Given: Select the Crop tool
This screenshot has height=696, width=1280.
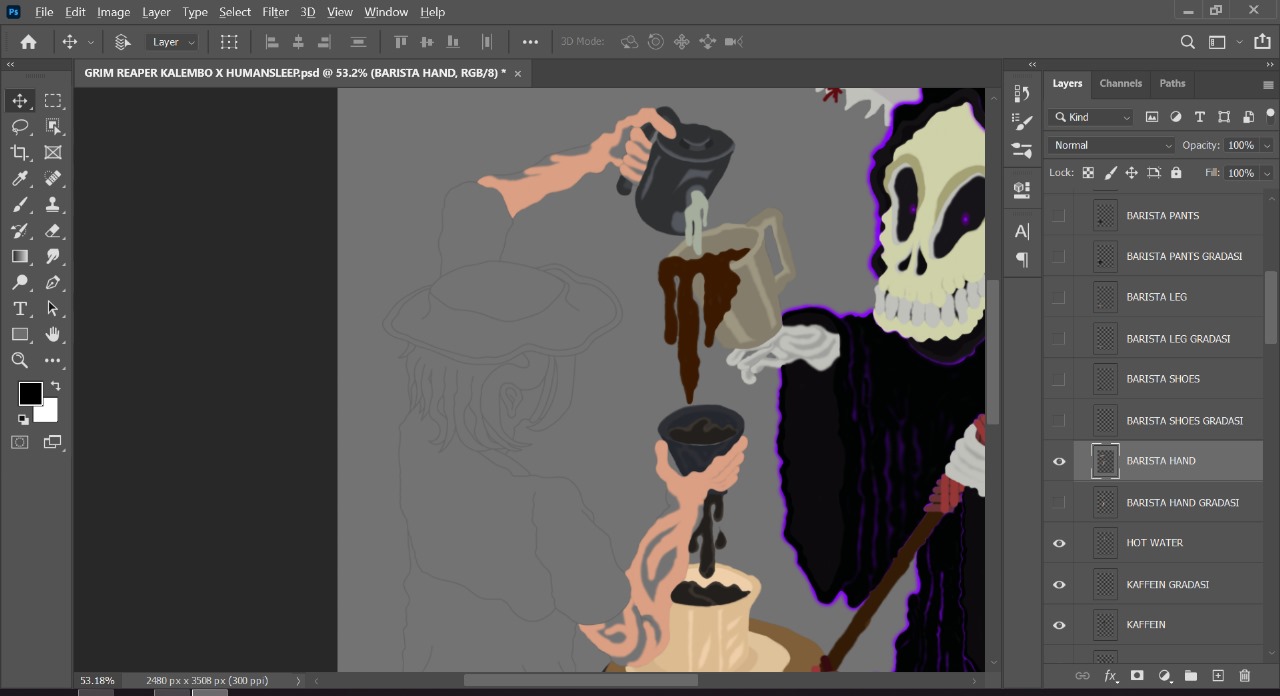Looking at the screenshot, I should tap(20, 153).
